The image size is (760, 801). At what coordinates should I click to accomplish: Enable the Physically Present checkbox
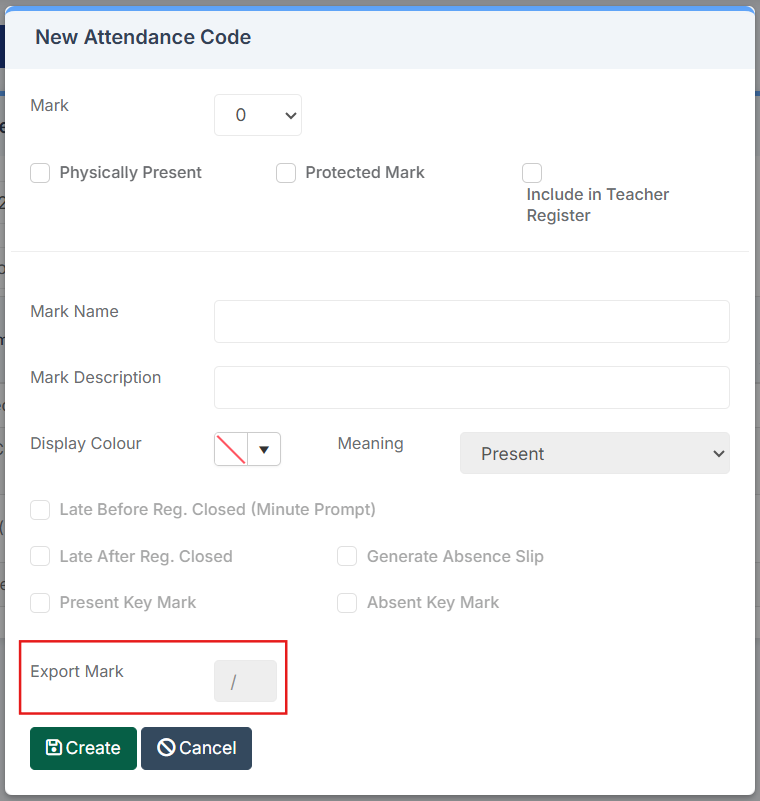(x=40, y=173)
